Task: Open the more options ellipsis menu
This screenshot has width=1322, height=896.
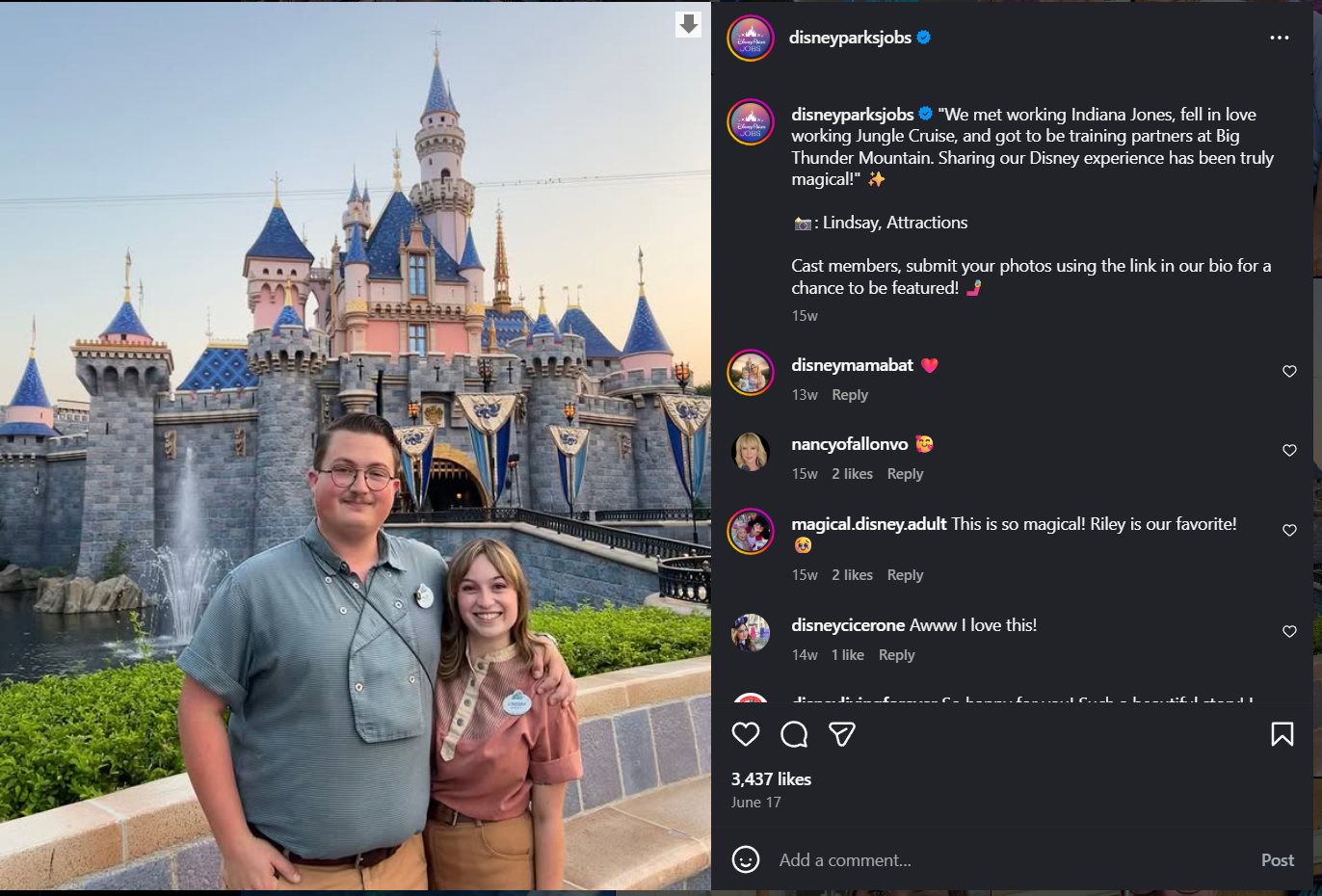Action: coord(1279,38)
